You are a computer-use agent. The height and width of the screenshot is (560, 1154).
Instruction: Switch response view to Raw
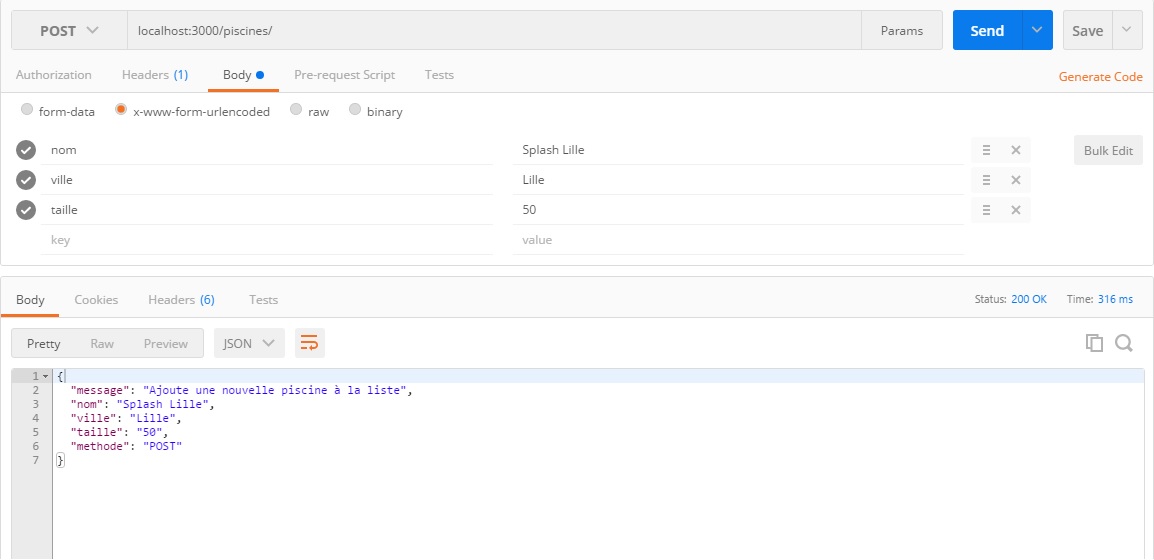click(x=102, y=344)
